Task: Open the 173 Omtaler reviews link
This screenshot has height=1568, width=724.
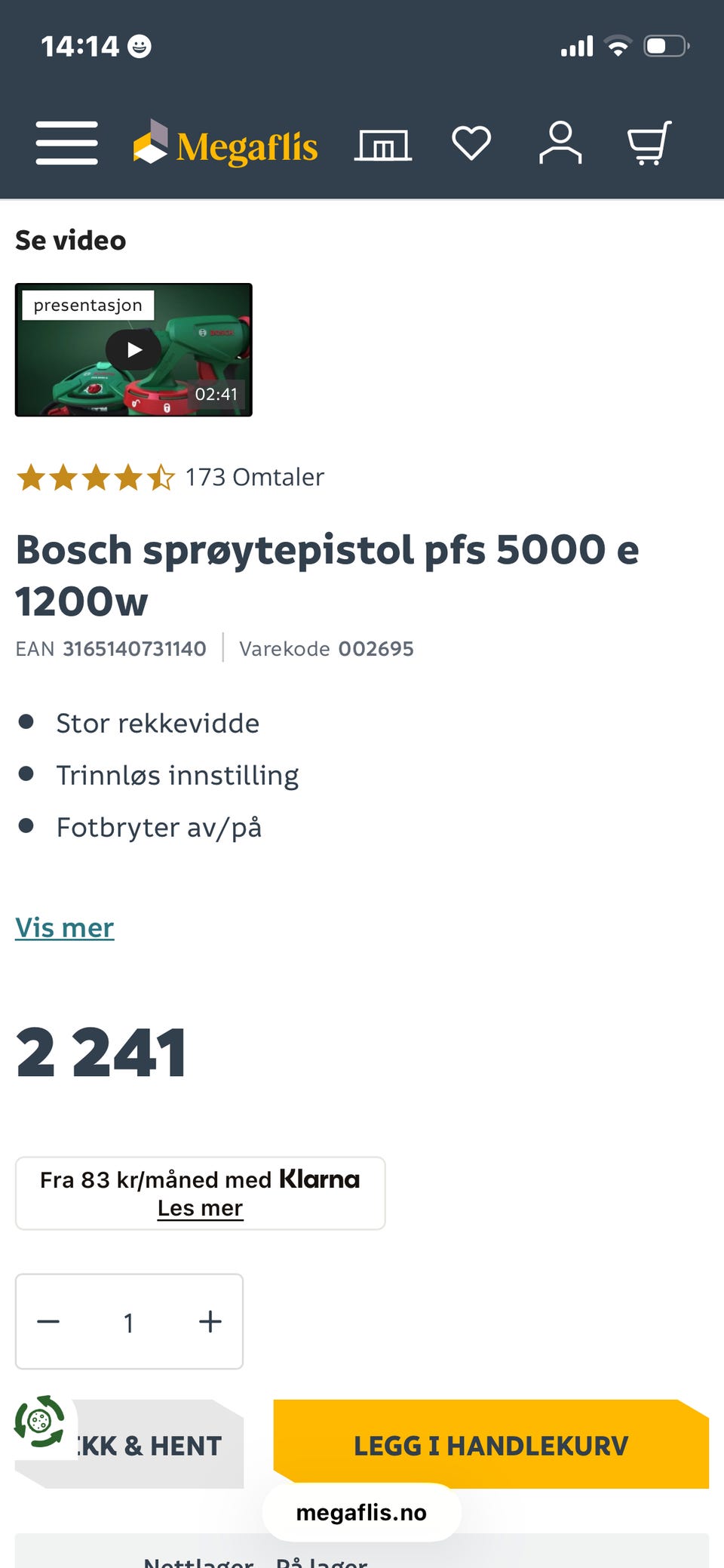Action: click(x=254, y=477)
